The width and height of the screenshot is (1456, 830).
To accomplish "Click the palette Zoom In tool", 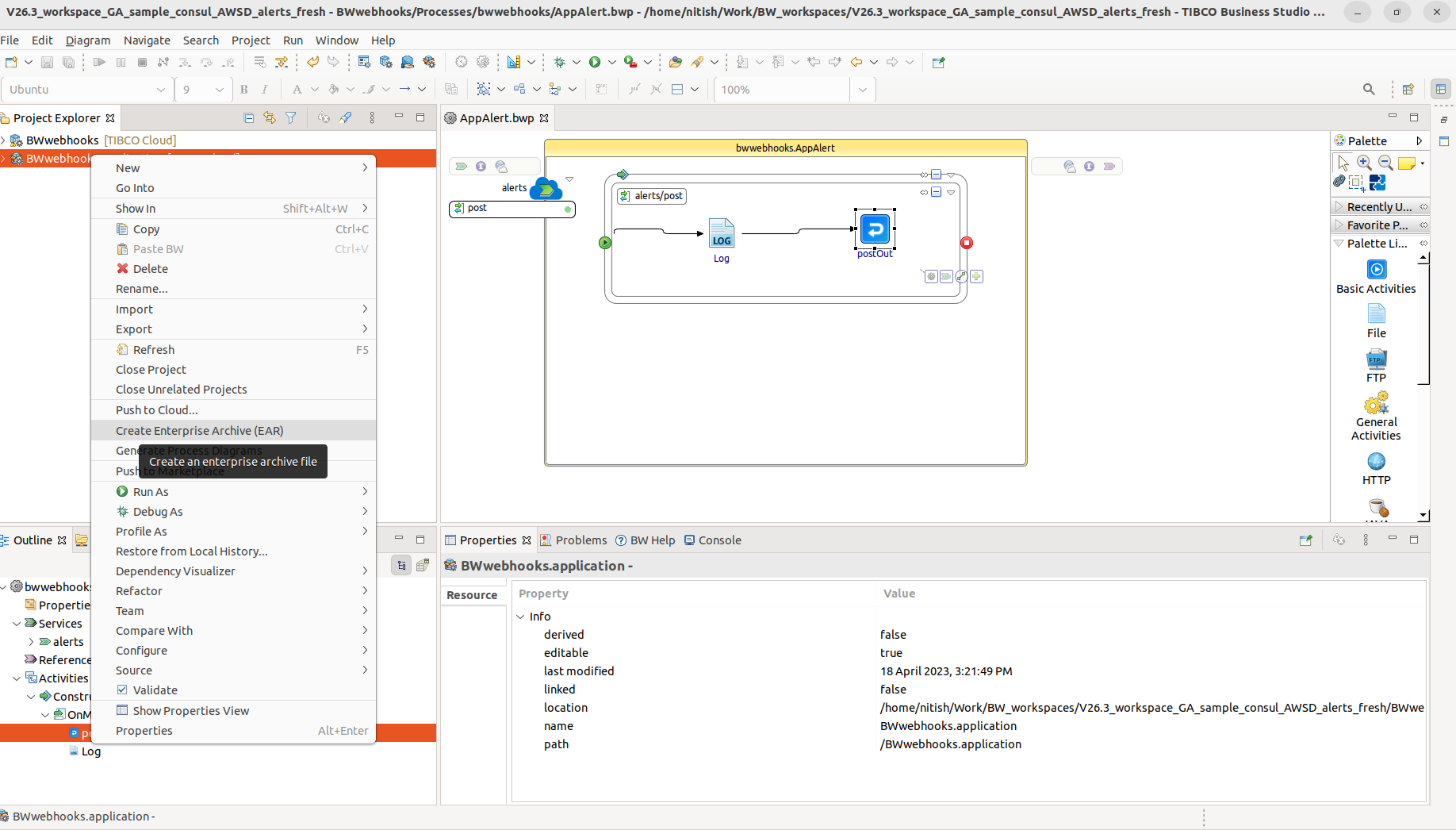I will pyautogui.click(x=1364, y=163).
